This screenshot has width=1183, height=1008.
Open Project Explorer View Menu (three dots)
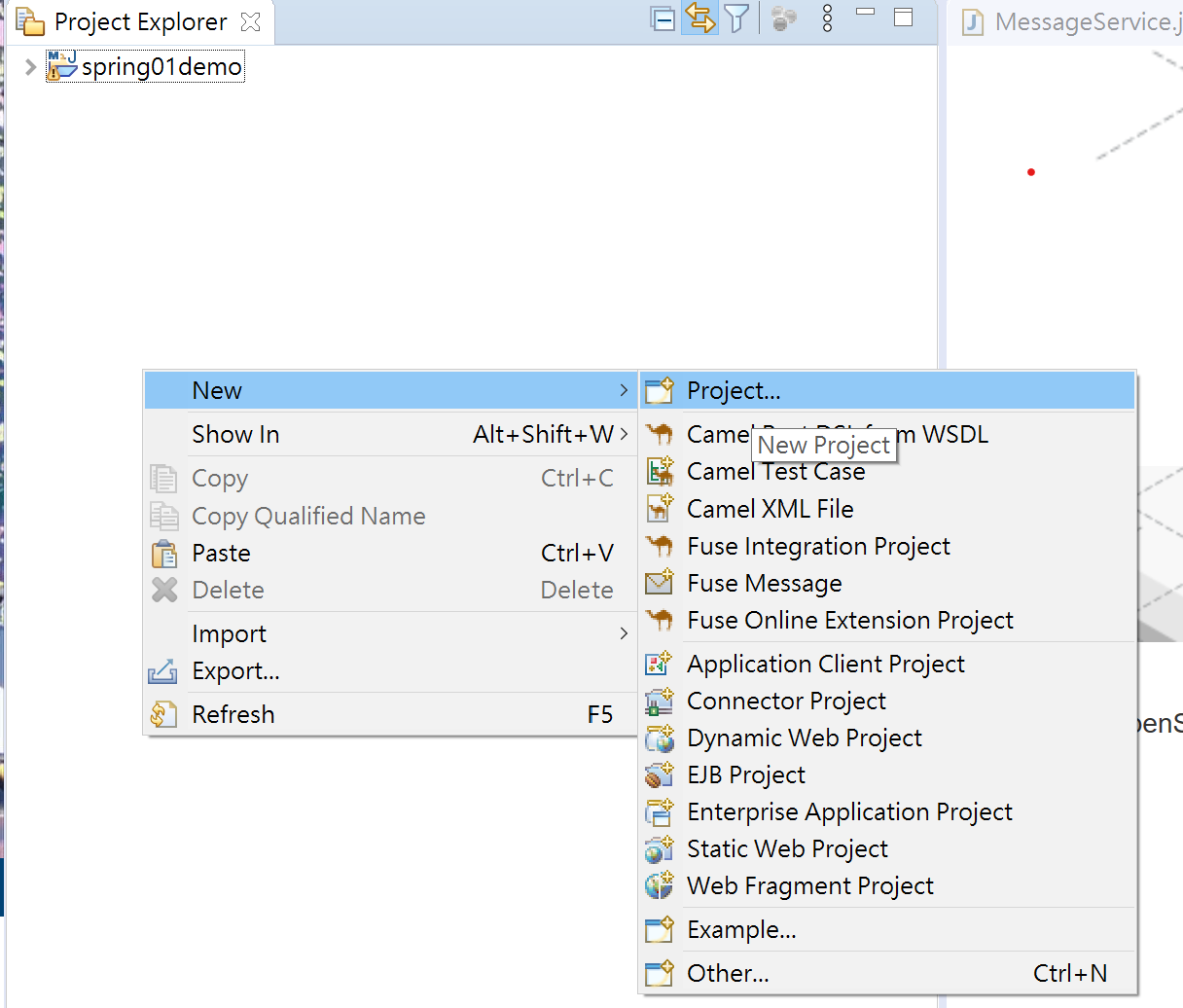pyautogui.click(x=827, y=18)
